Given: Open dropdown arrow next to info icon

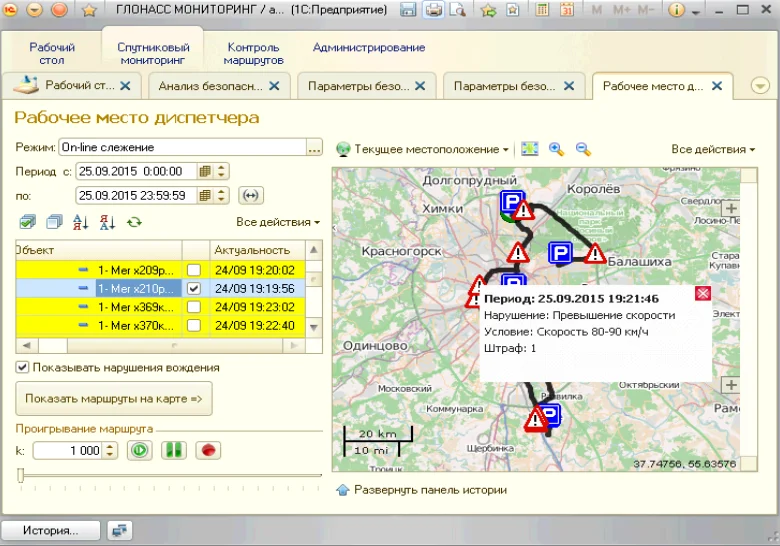Looking at the screenshot, I should [x=696, y=11].
